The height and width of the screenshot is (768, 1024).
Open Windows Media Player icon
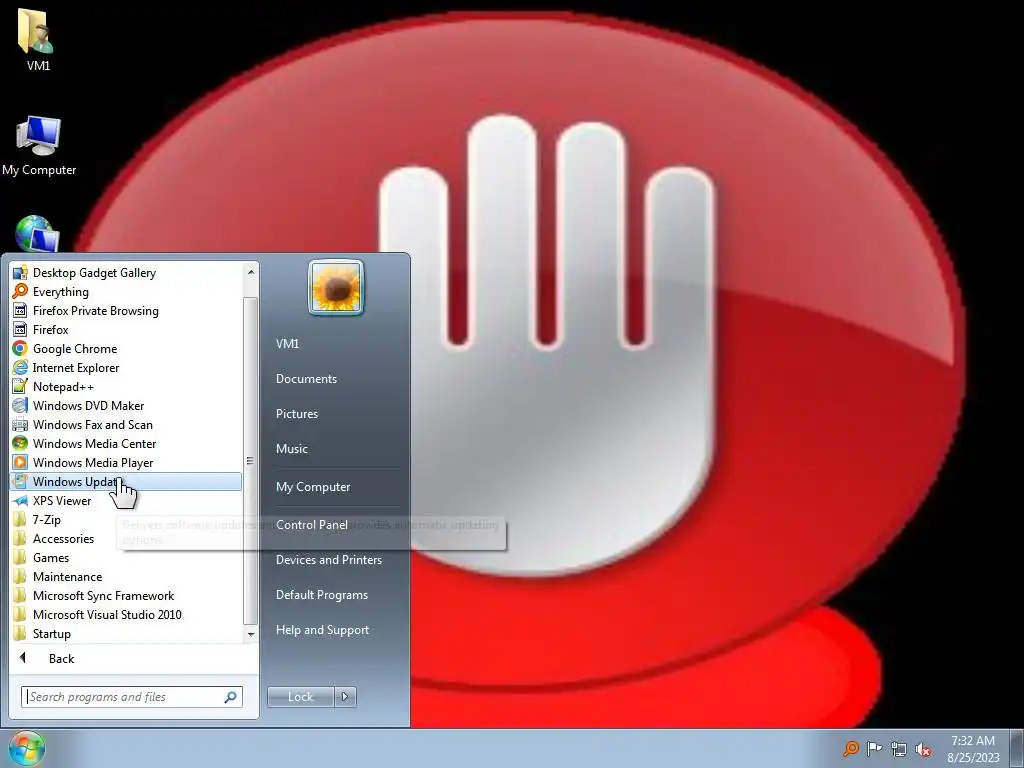click(20, 462)
